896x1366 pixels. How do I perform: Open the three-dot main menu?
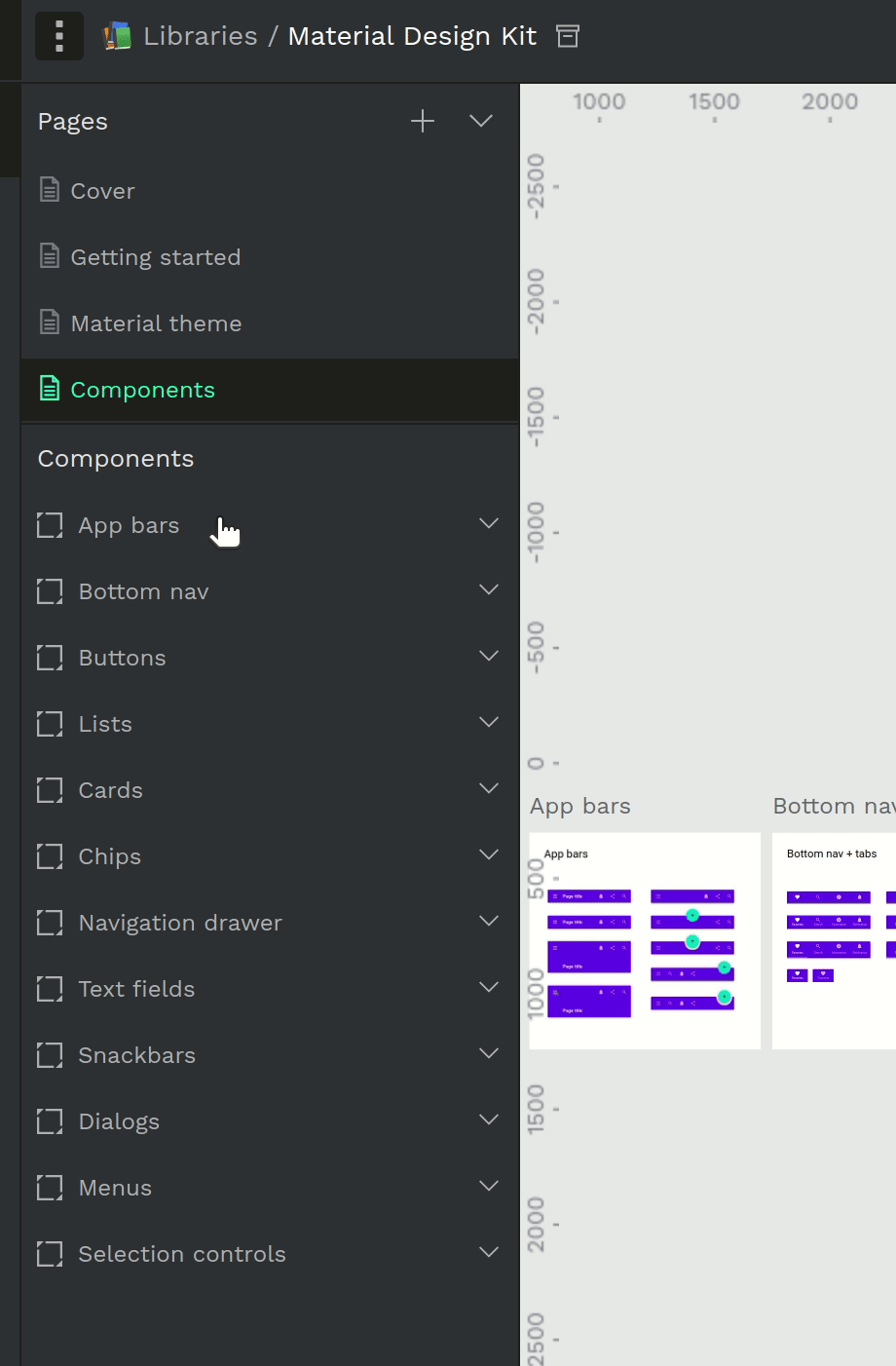[59, 36]
